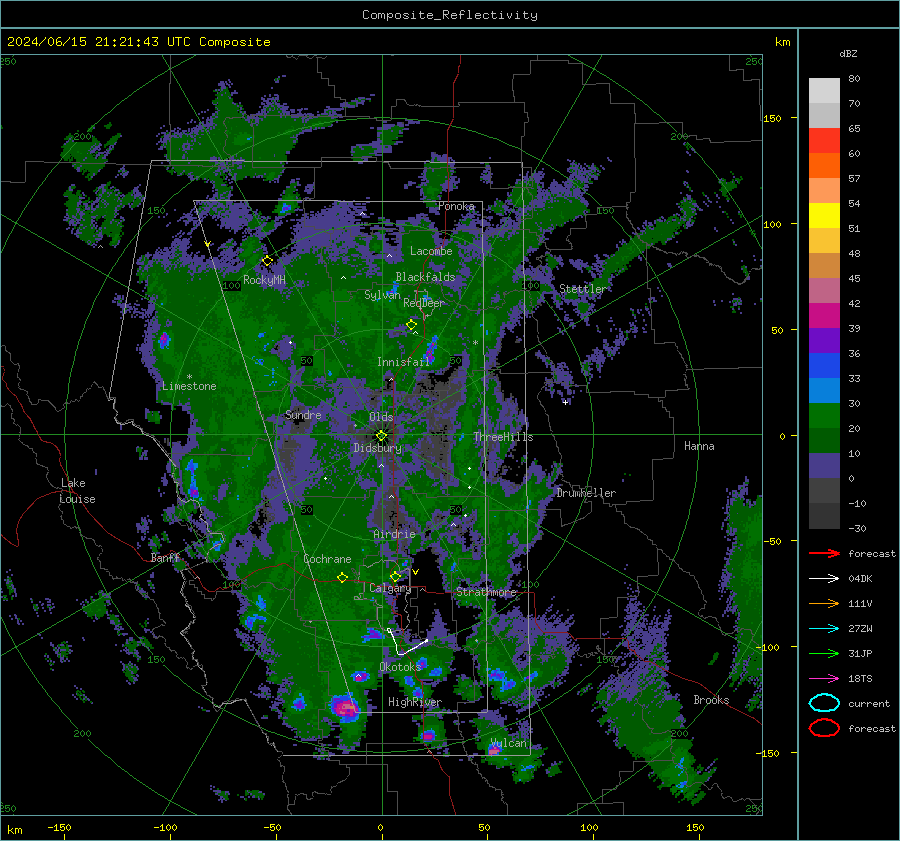Click the RockyMH label

click(x=264, y=280)
